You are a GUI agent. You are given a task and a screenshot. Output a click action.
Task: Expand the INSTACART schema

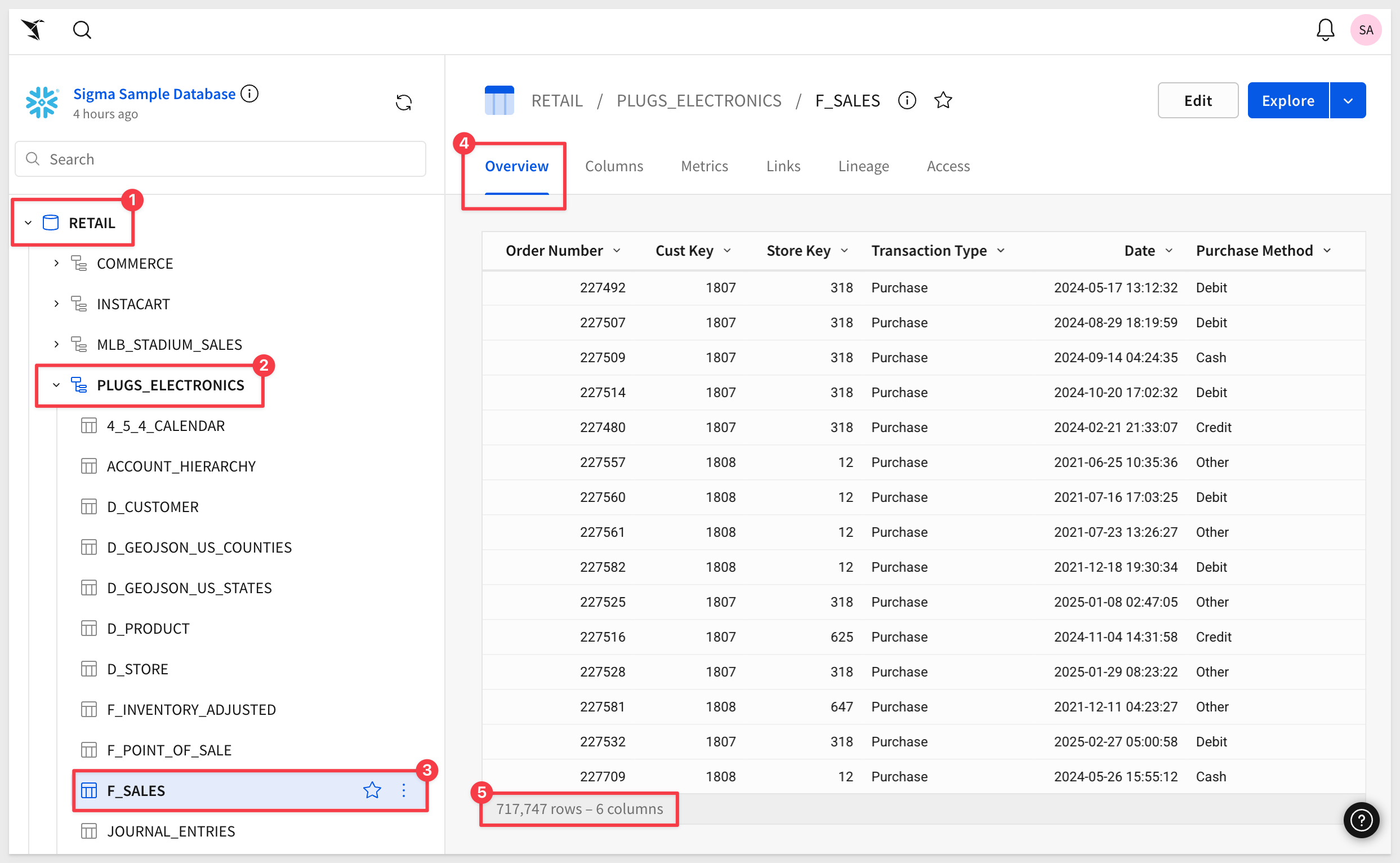pos(56,304)
